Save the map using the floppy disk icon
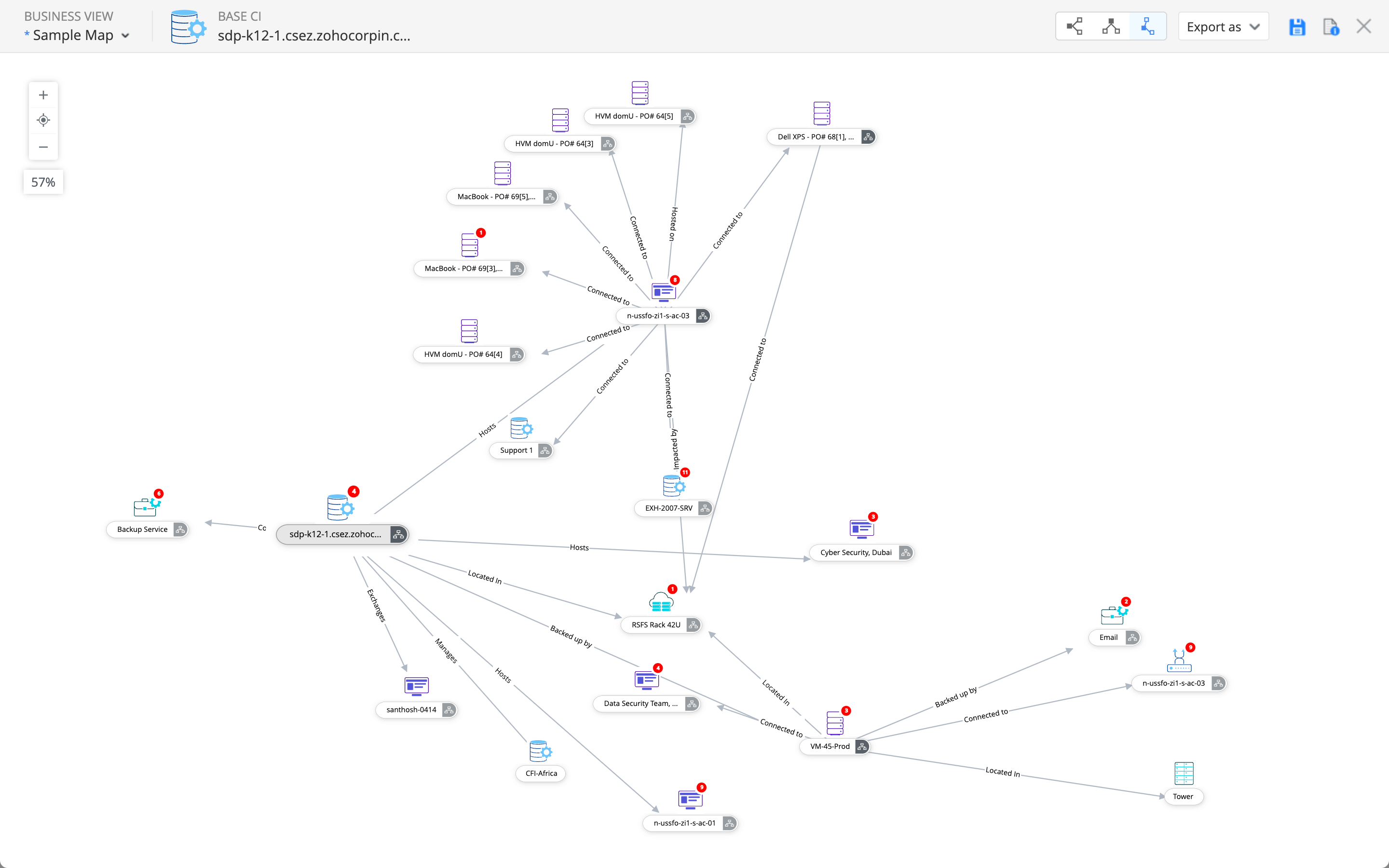The width and height of the screenshot is (1389, 868). (1298, 27)
